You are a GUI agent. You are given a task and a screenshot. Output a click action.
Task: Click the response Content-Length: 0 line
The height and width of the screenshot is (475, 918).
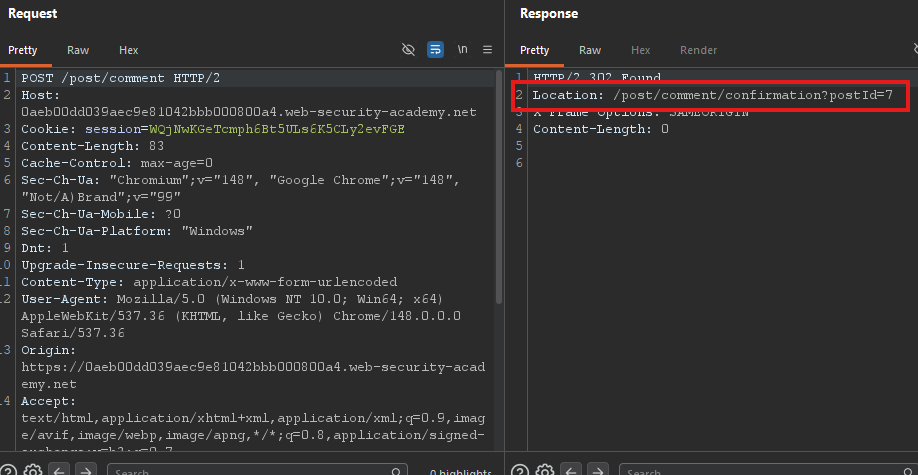(601, 129)
